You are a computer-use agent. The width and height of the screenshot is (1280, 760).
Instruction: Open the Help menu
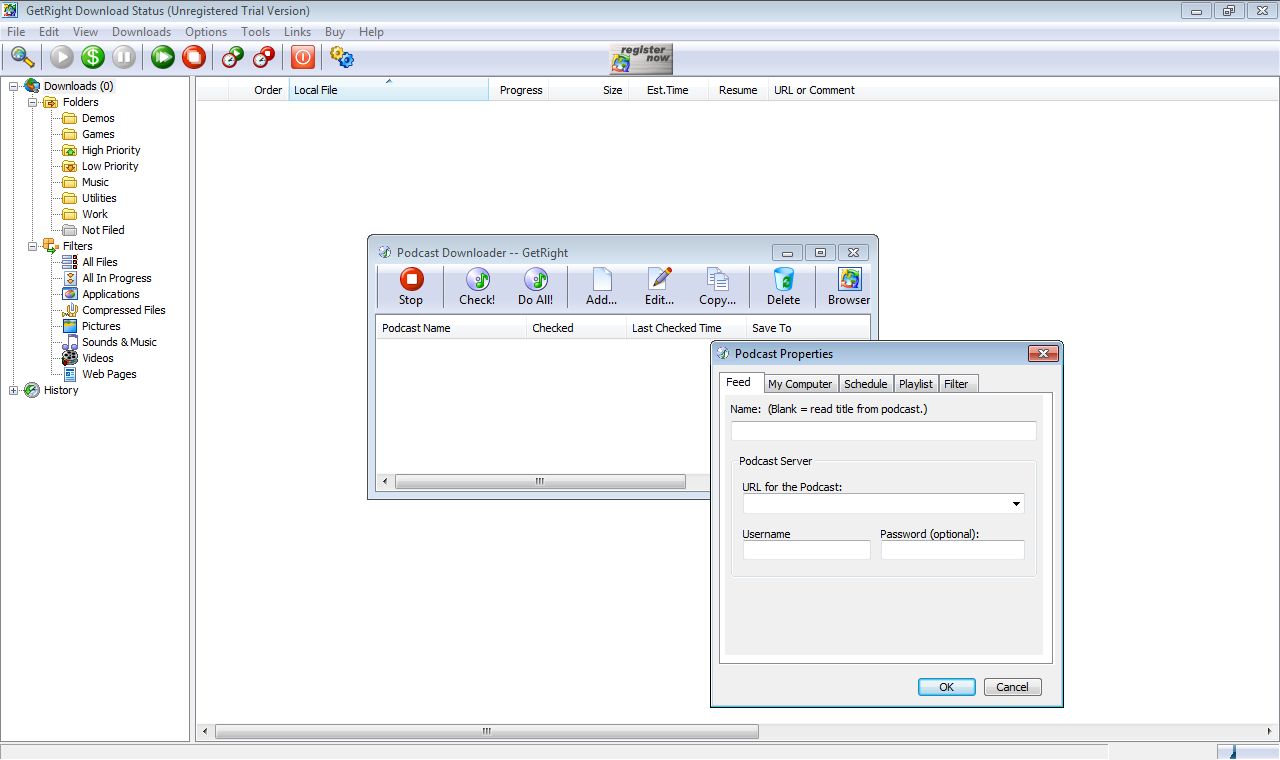371,32
